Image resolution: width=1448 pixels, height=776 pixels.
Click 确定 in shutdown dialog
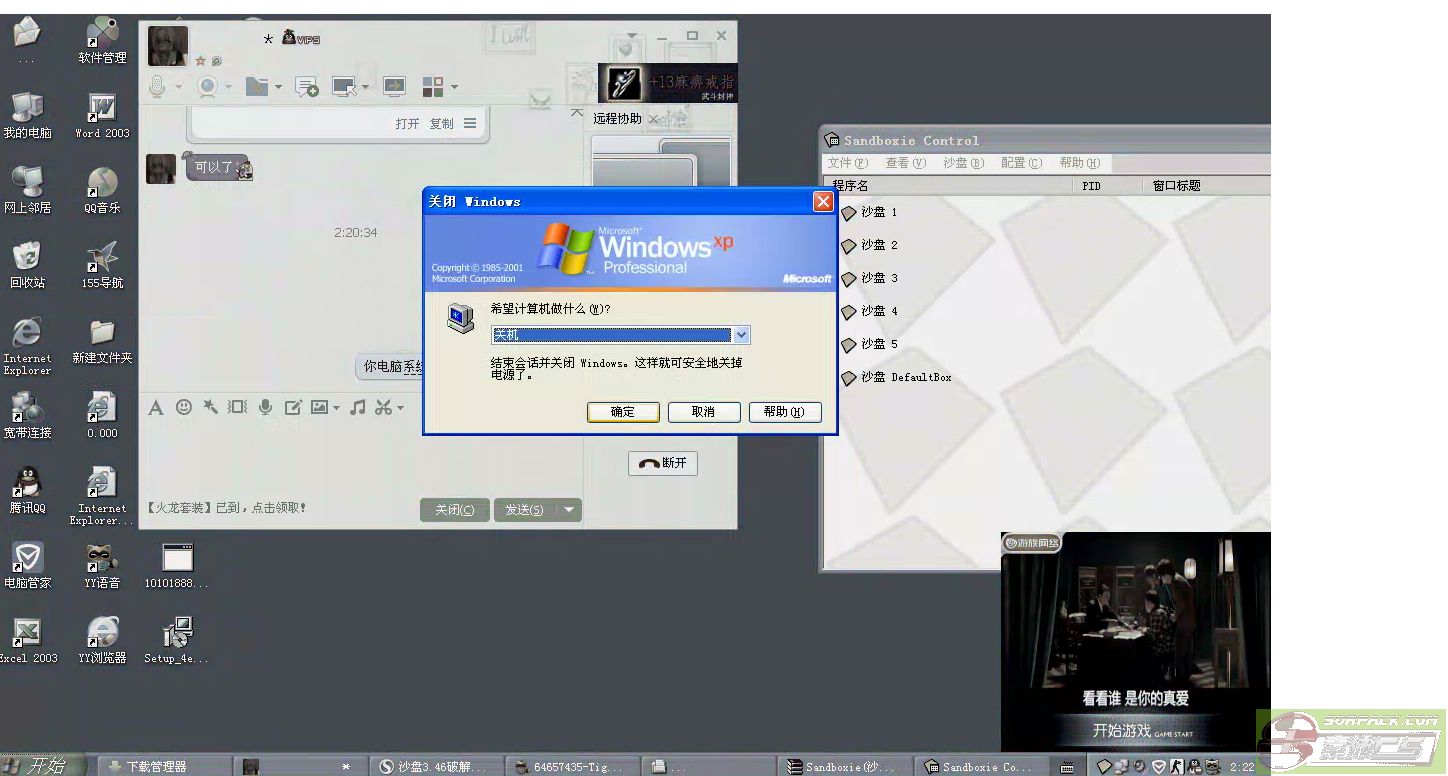pos(623,412)
